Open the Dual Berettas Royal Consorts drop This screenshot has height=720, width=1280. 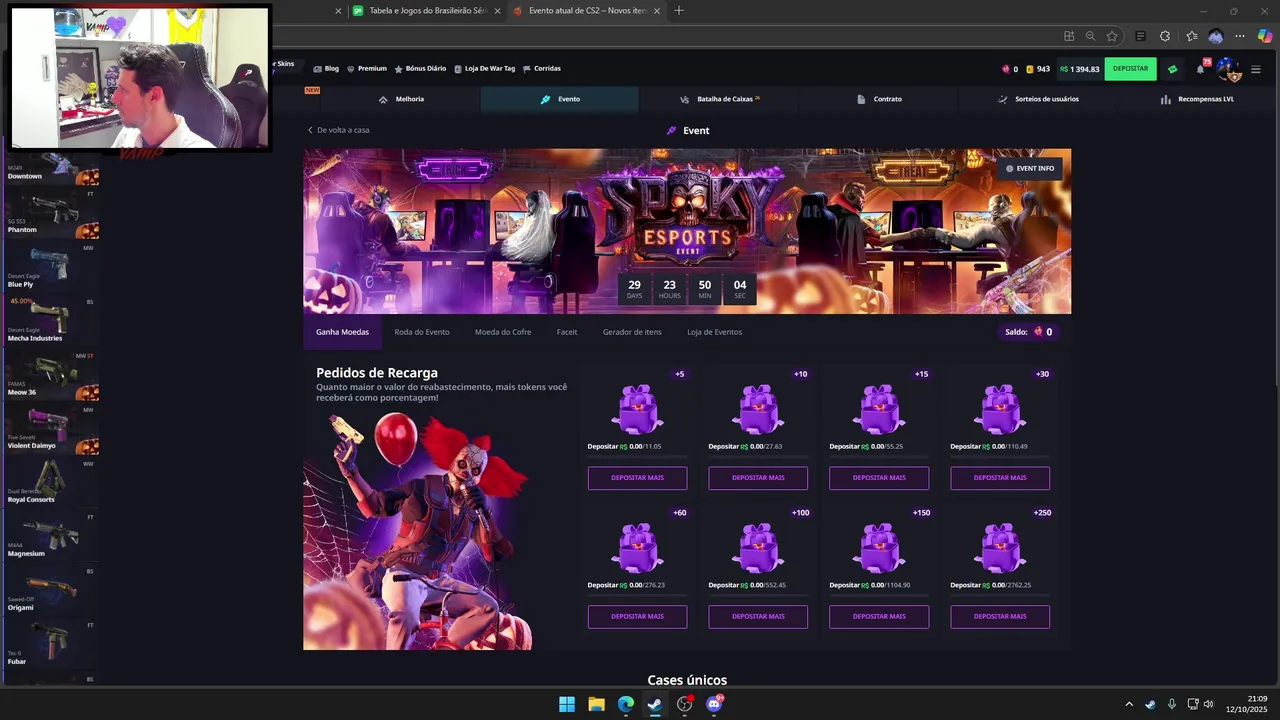click(x=51, y=482)
